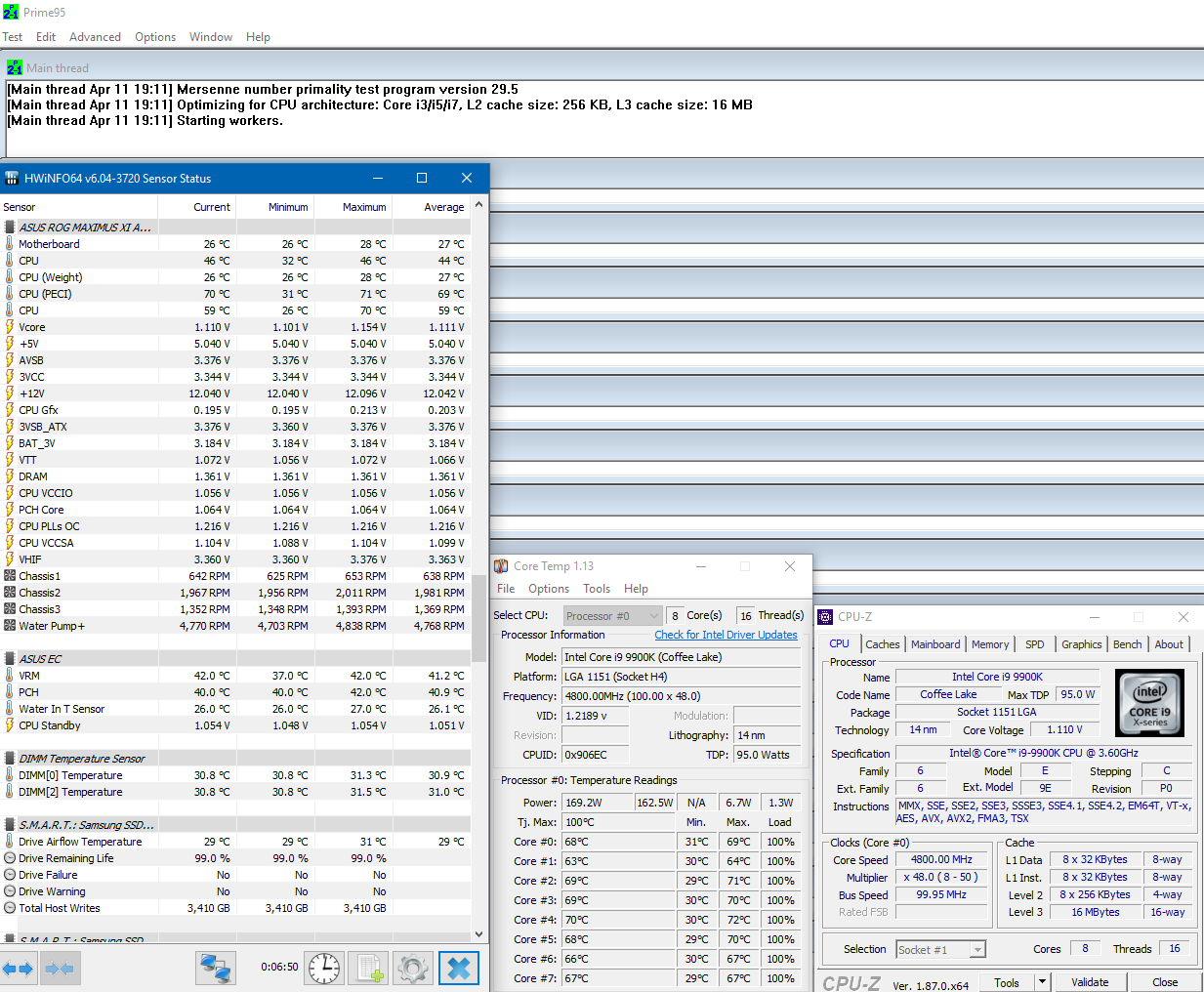Open Core Temp File menu

tap(506, 589)
